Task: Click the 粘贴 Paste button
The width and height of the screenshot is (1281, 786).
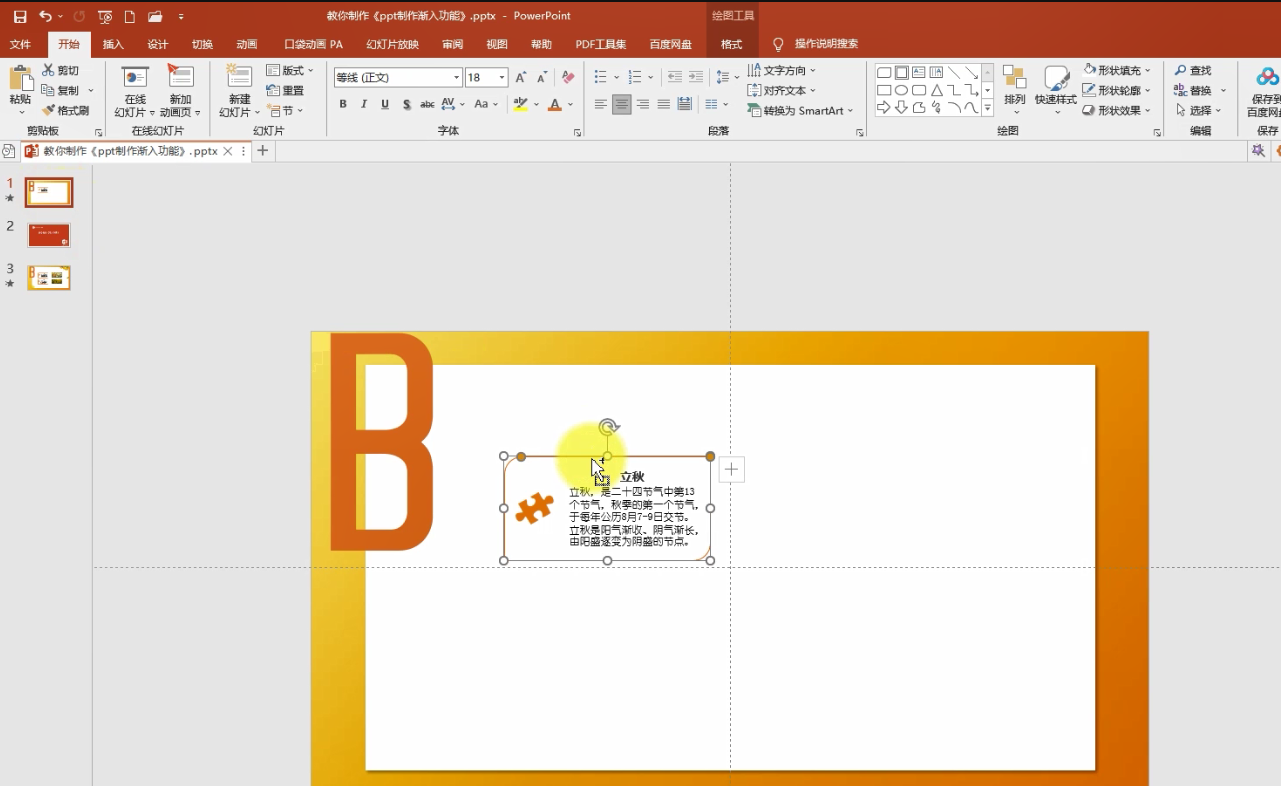Action: point(20,88)
